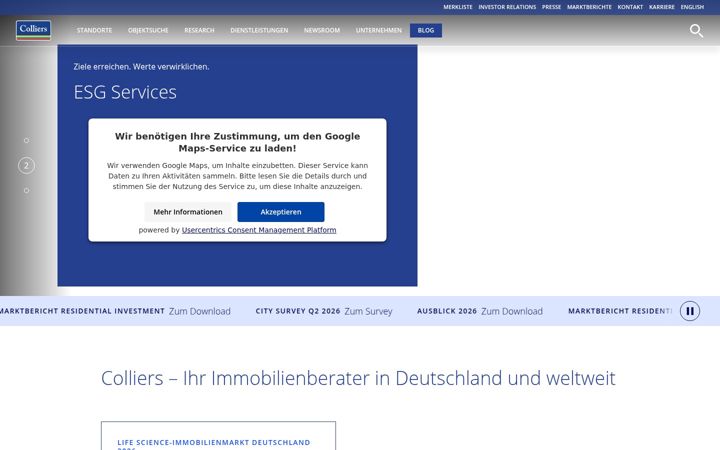Open the Presse link

(551, 7)
